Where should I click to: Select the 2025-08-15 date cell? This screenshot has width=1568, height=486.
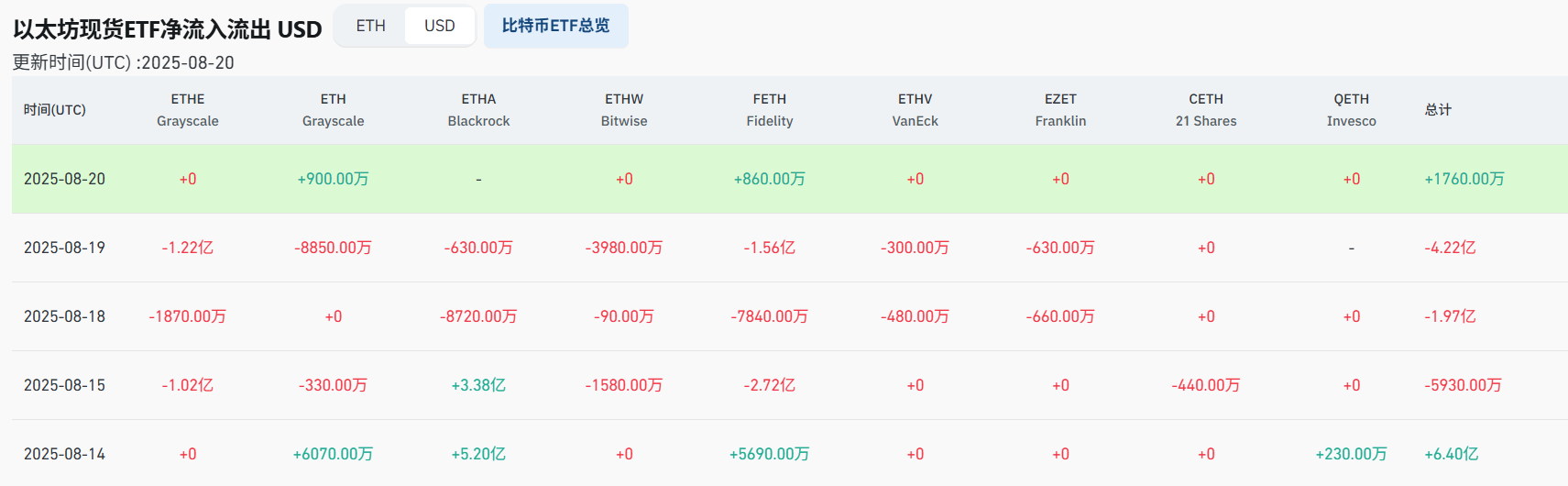click(64, 385)
